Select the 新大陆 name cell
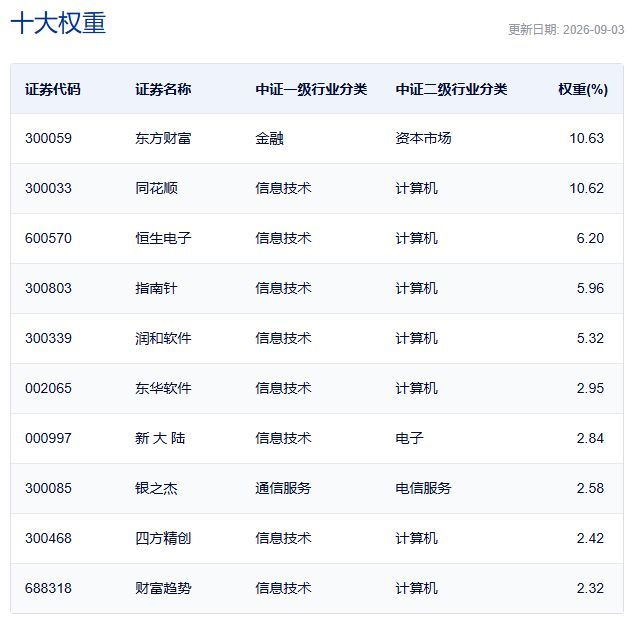The width and height of the screenshot is (630, 618). [160, 438]
